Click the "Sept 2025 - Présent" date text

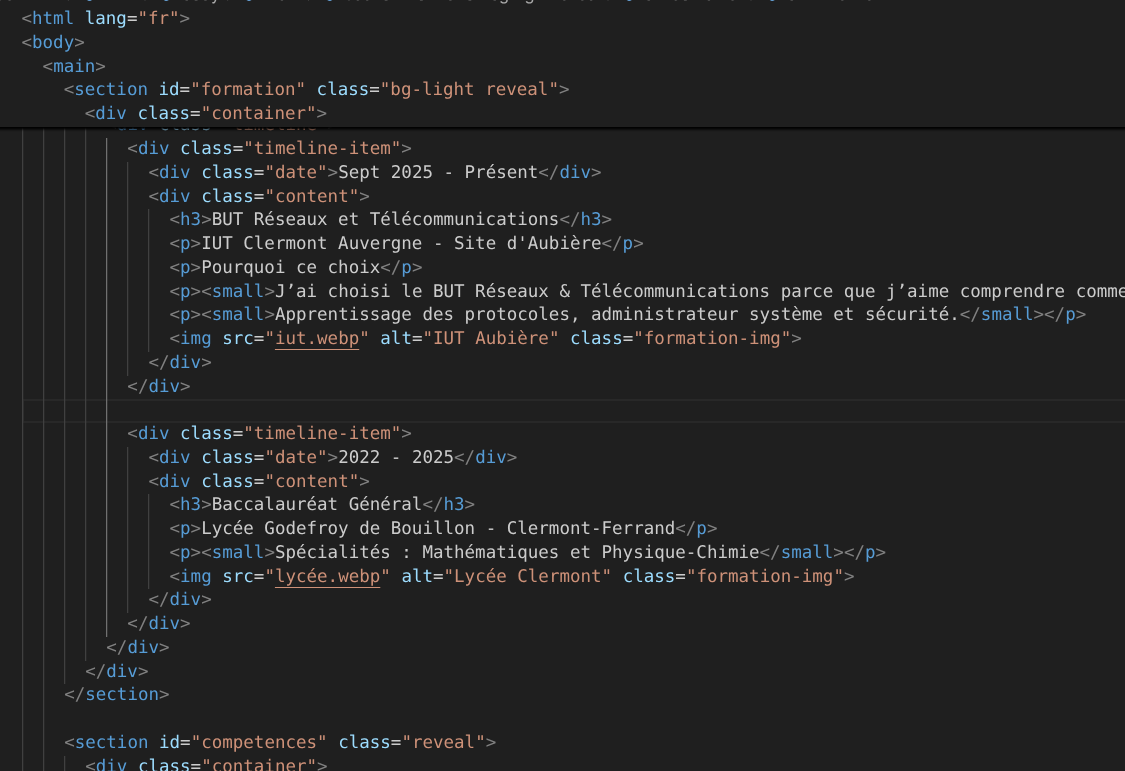coord(438,172)
